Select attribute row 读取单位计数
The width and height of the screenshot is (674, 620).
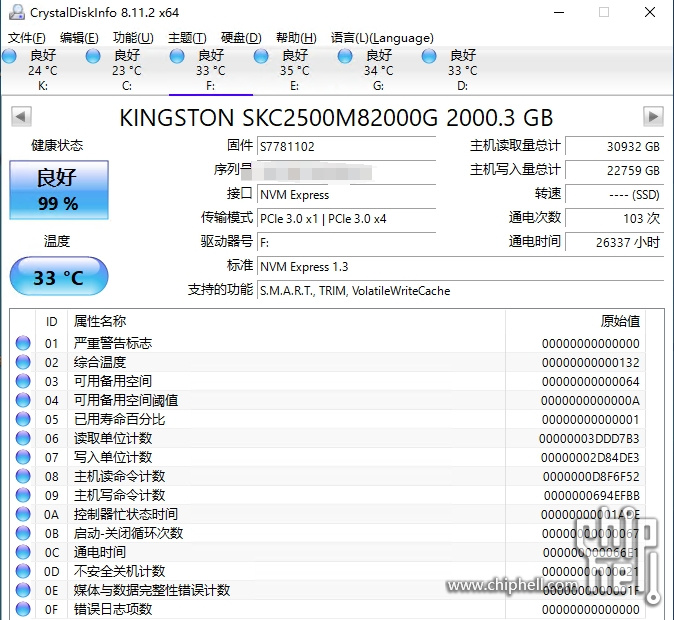click(328, 438)
